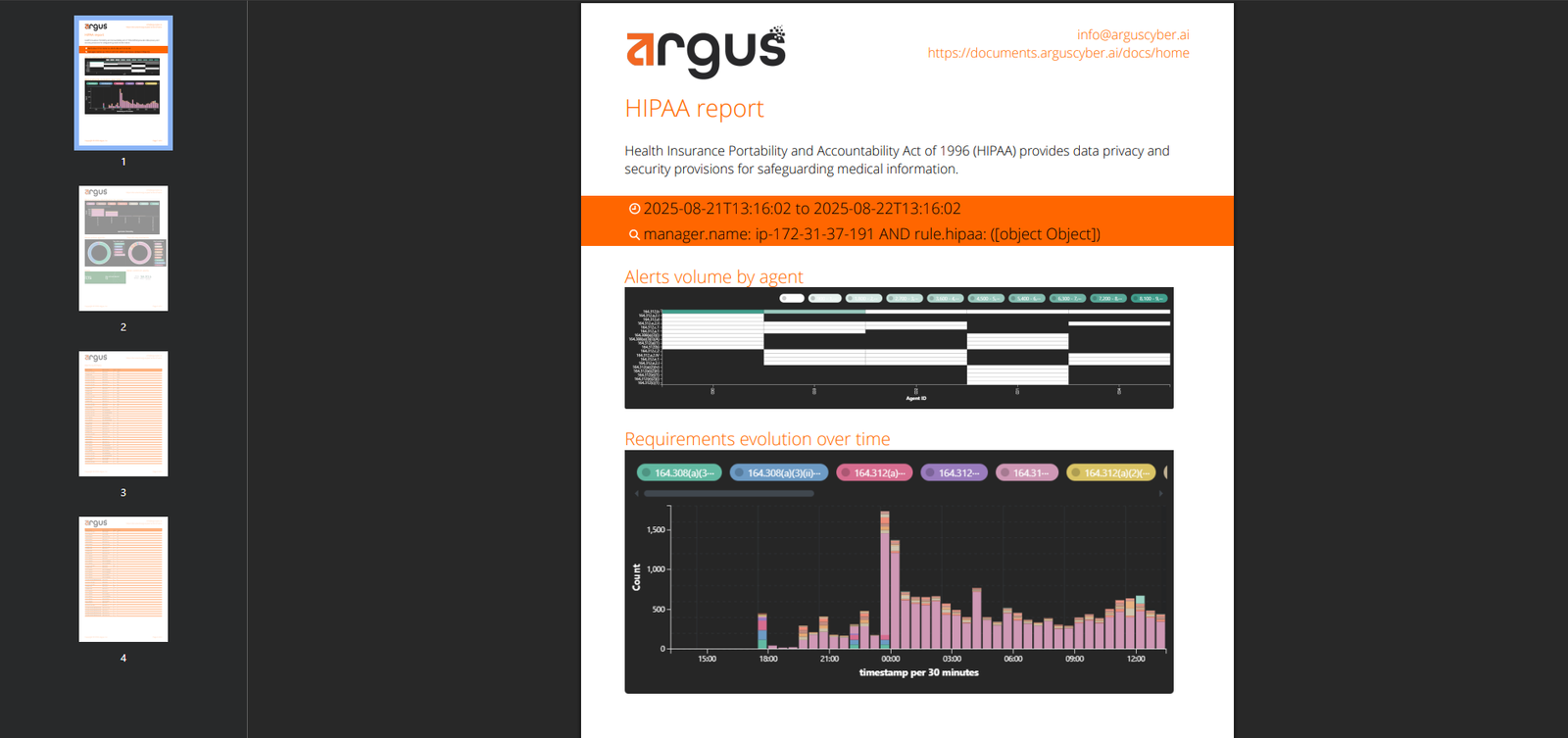Toggle the pink 164.31 legend pill
The height and width of the screenshot is (738, 1568).
(1026, 472)
